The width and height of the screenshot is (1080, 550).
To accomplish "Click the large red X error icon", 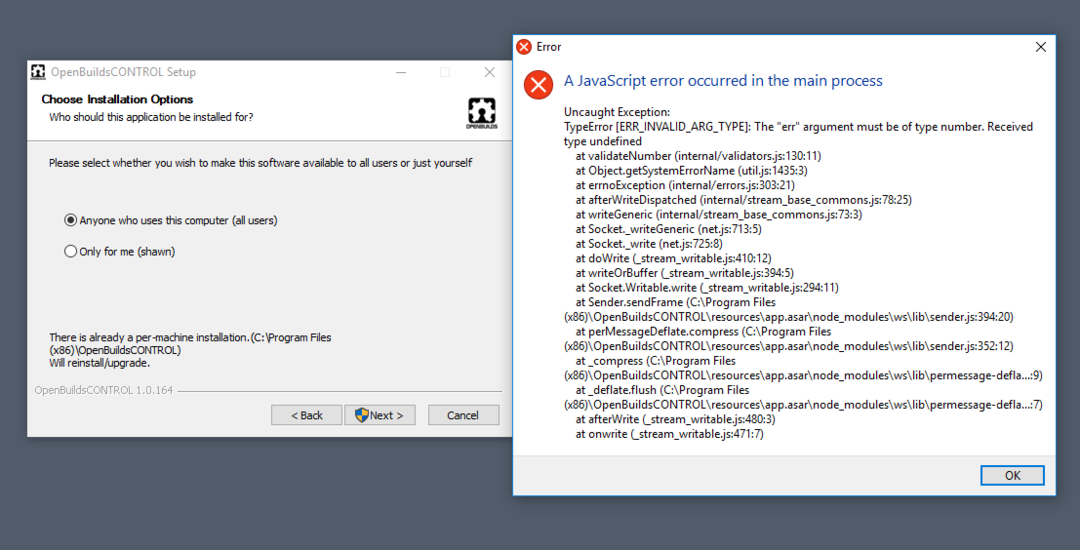I will click(539, 85).
